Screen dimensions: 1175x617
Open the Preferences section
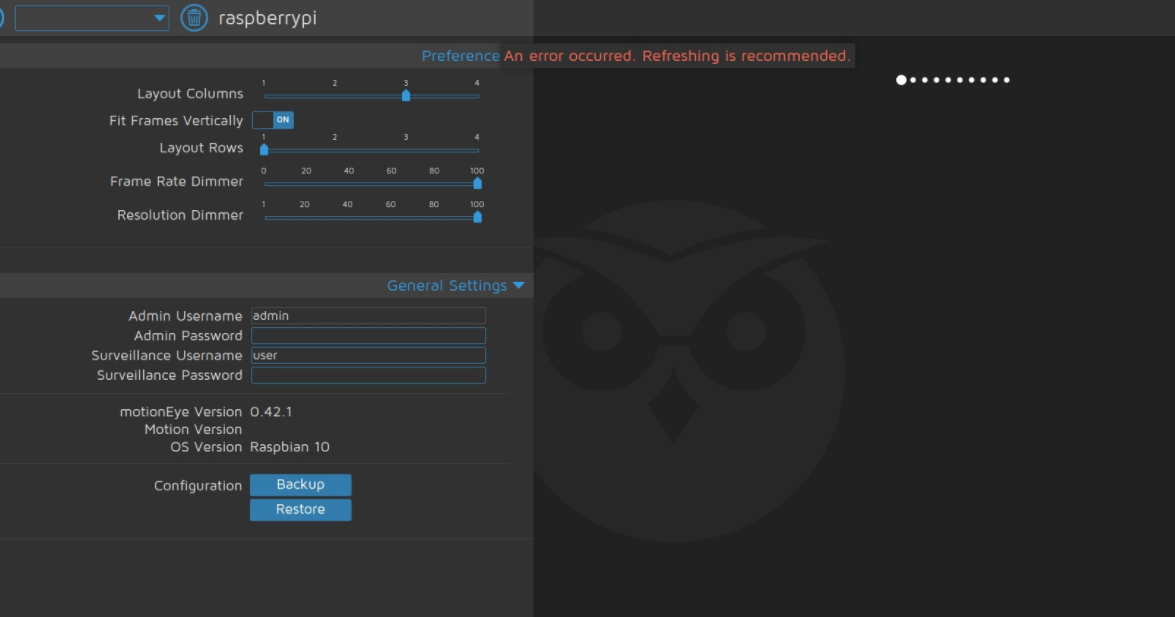coord(462,55)
